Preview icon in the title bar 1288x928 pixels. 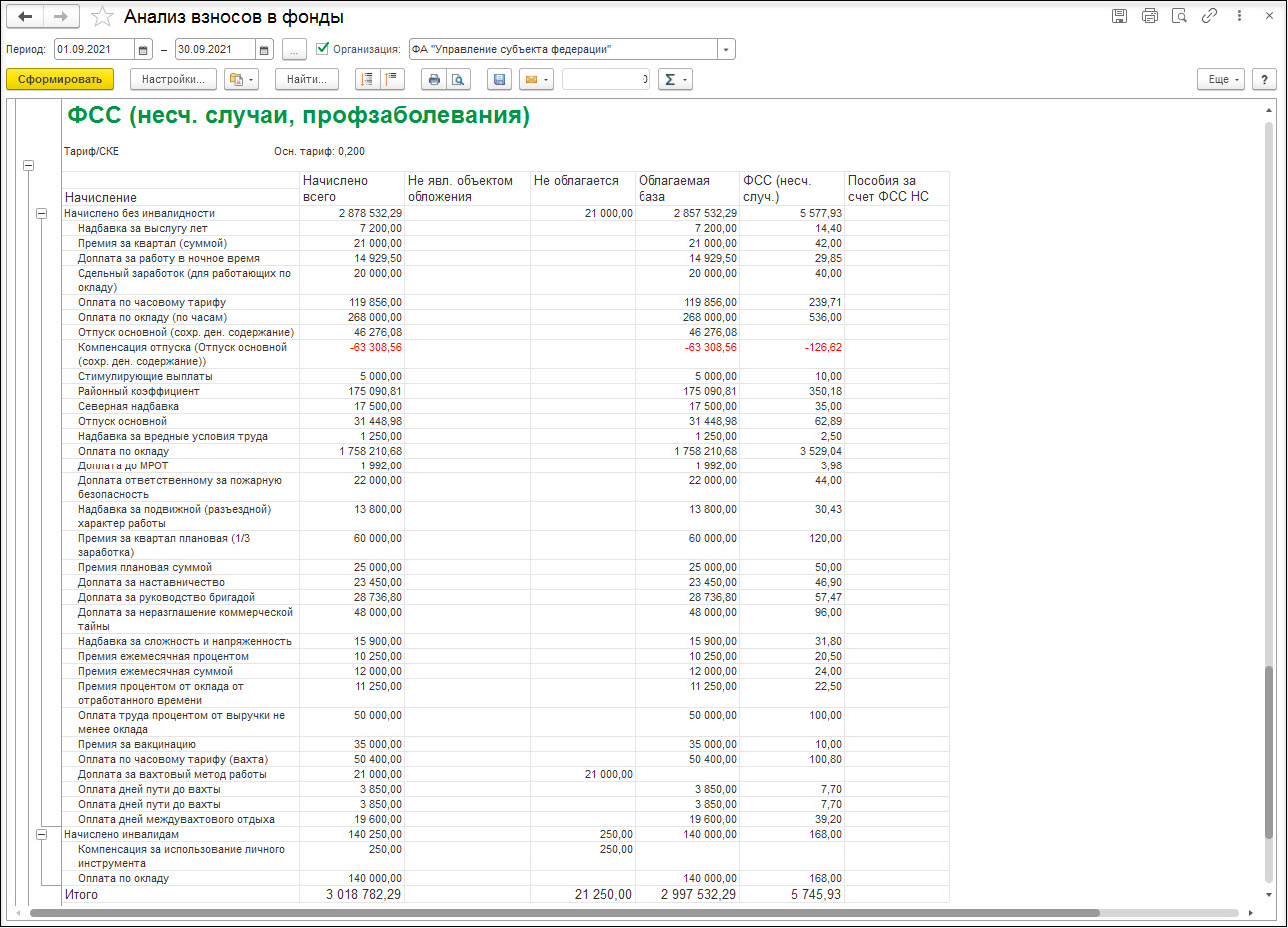(1179, 16)
